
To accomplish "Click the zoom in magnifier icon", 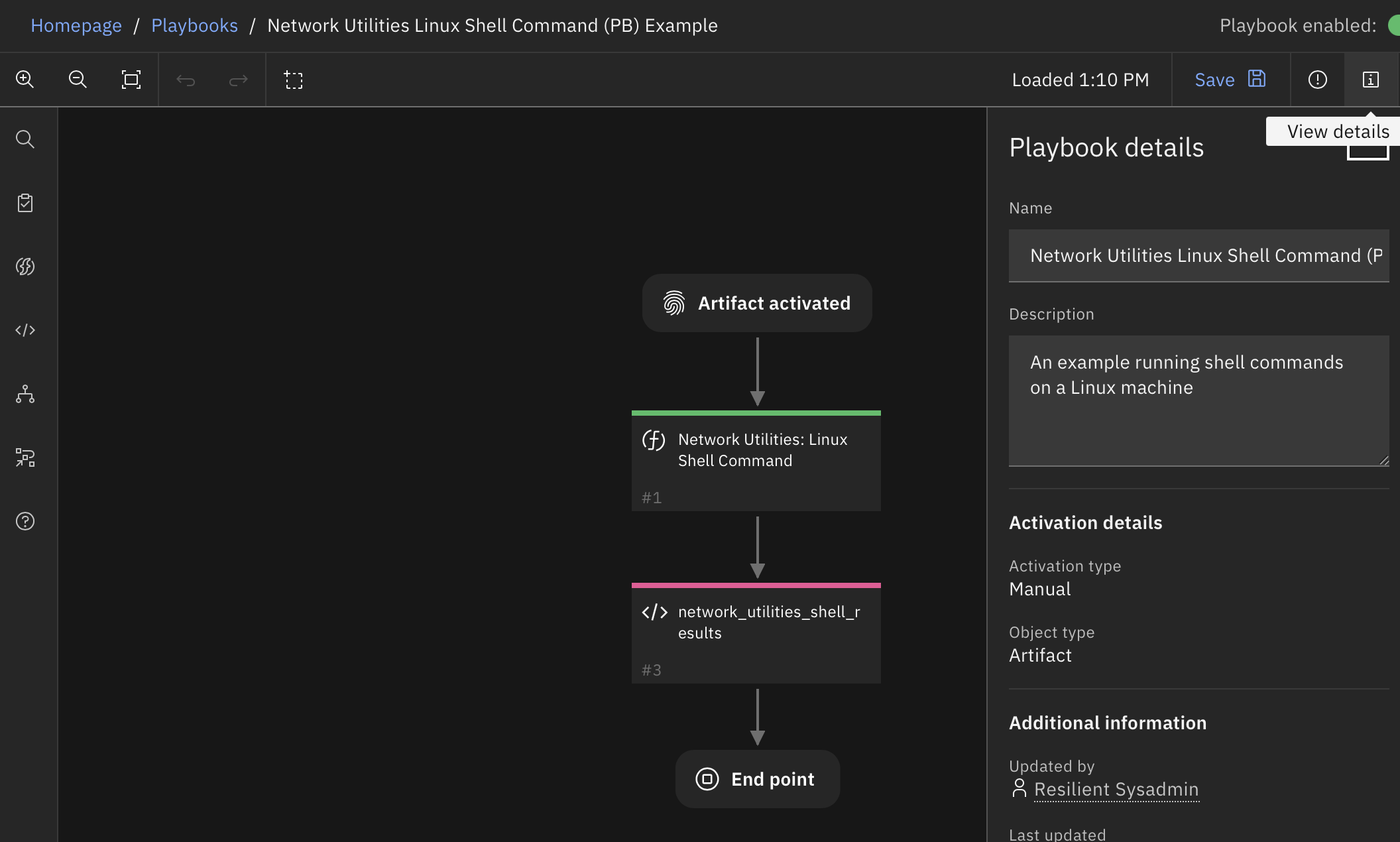I will coord(25,79).
